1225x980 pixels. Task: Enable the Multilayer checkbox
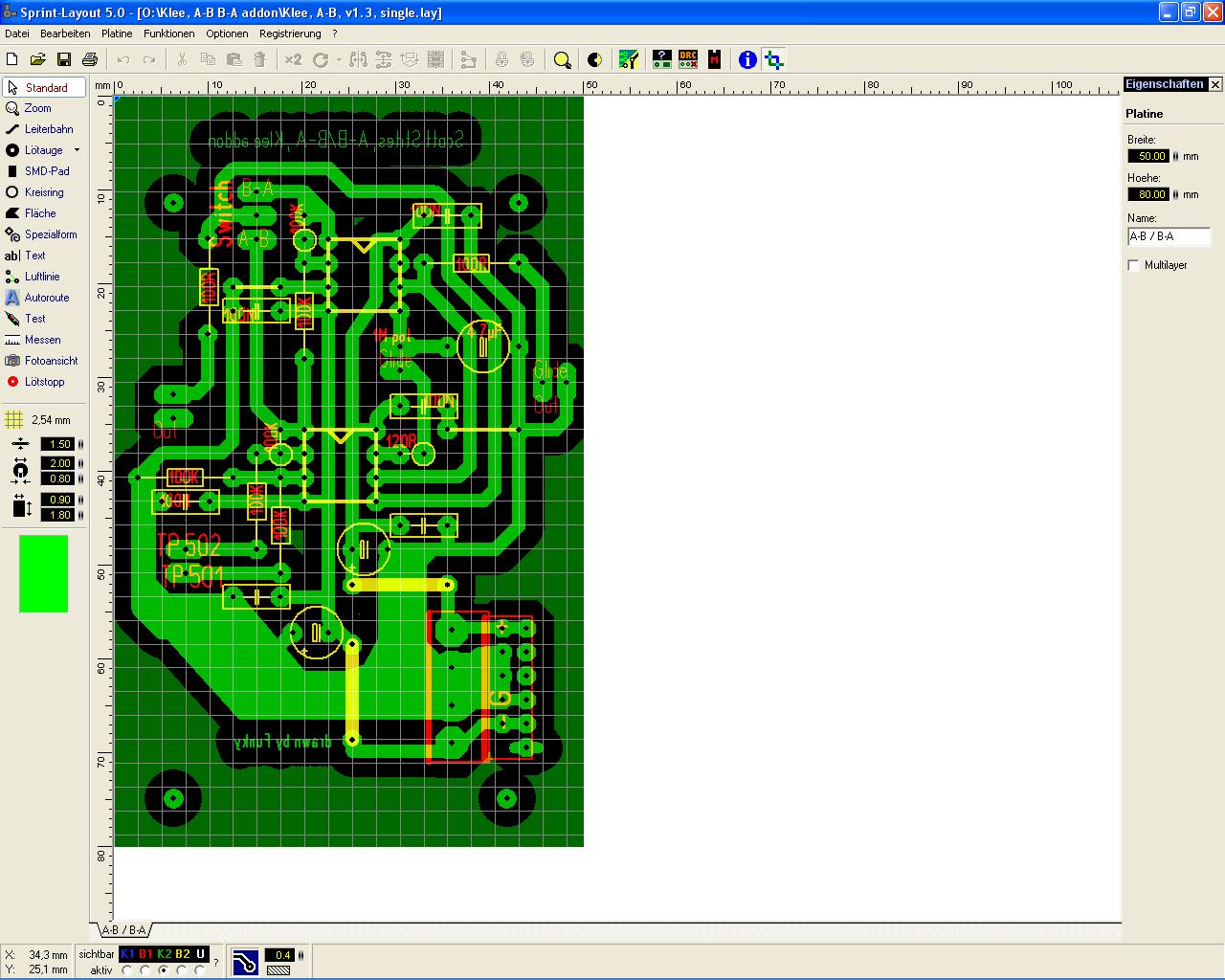pos(1134,265)
